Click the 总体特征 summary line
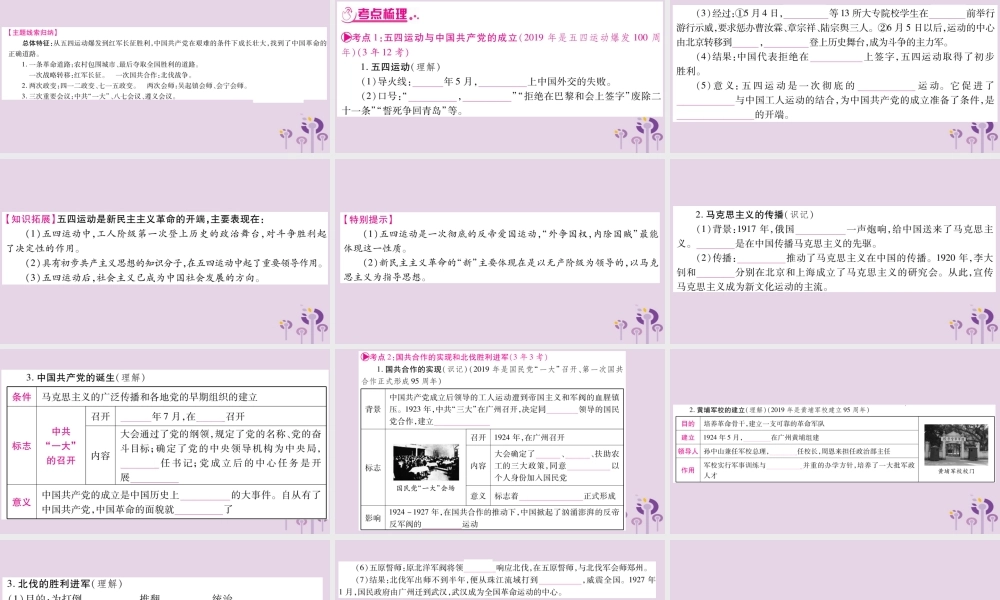1000x600 pixels. [x=167, y=48]
